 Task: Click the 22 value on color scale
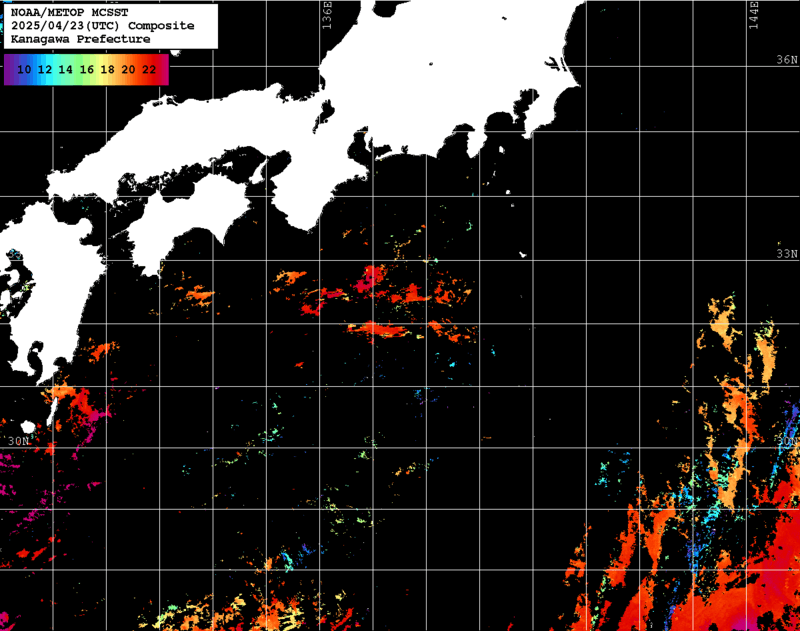point(149,70)
